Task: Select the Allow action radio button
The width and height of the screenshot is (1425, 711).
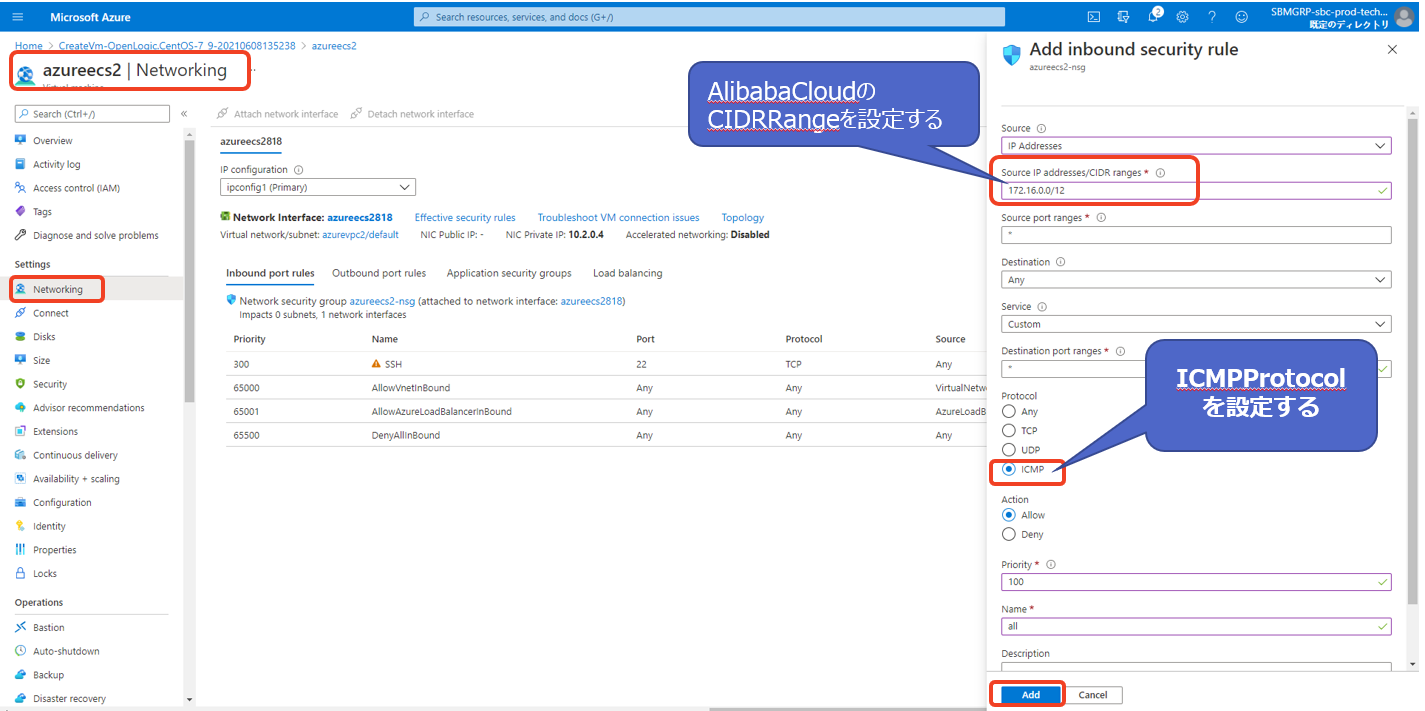Action: pos(1009,515)
